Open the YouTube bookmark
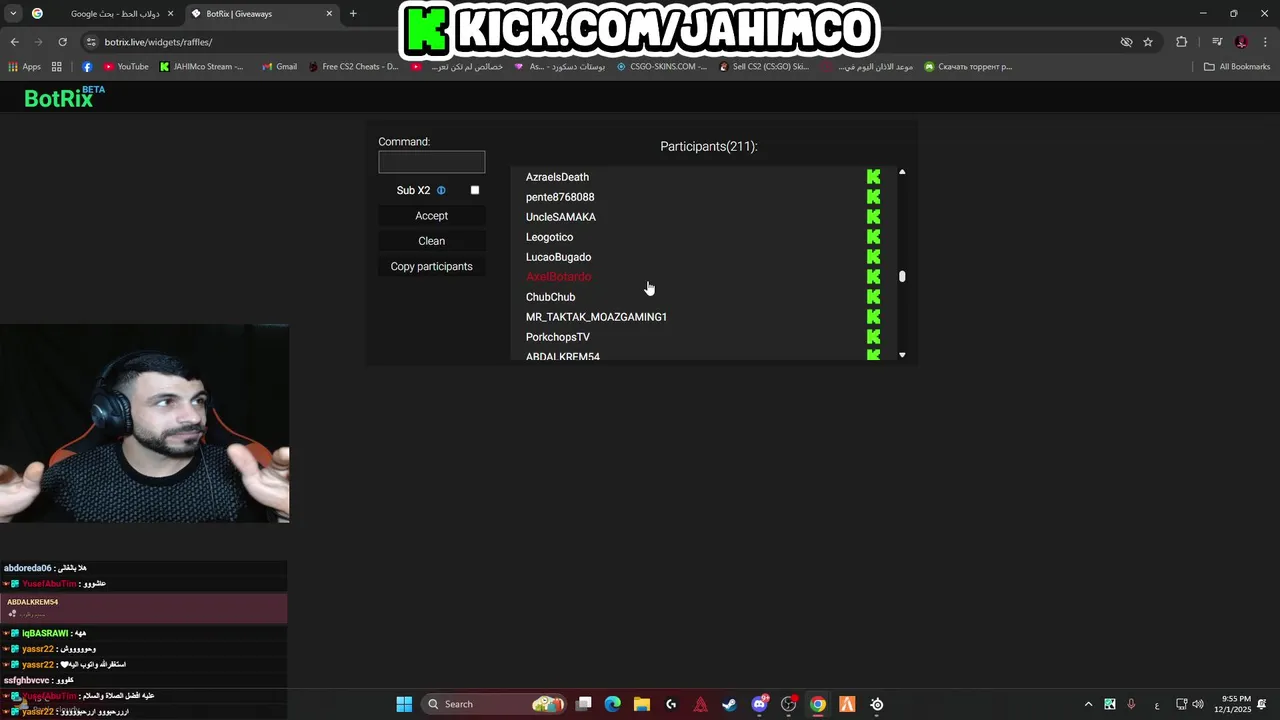The height and width of the screenshot is (720, 1280). coord(125,67)
